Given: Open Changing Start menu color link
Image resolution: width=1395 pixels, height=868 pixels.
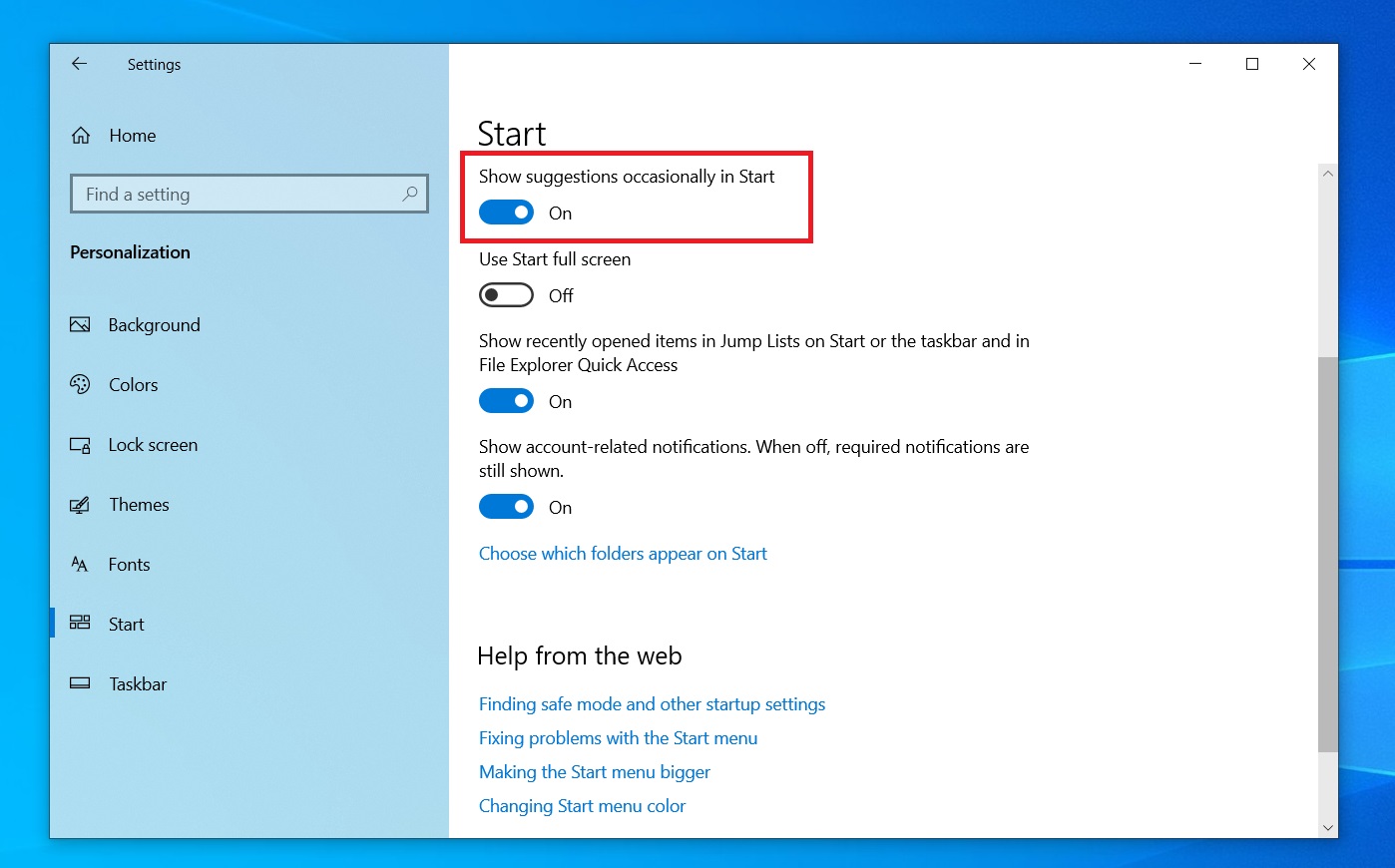Looking at the screenshot, I should click(x=582, y=806).
